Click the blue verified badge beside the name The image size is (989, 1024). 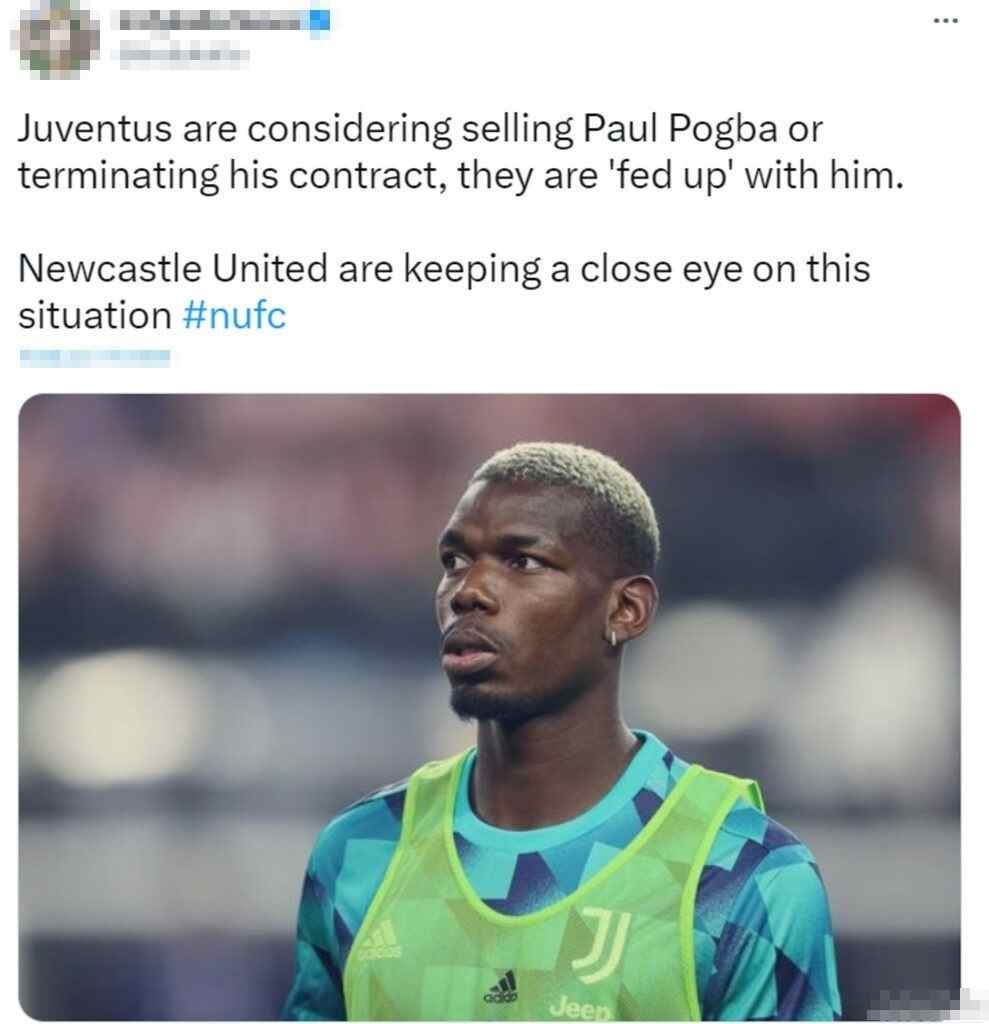319,21
